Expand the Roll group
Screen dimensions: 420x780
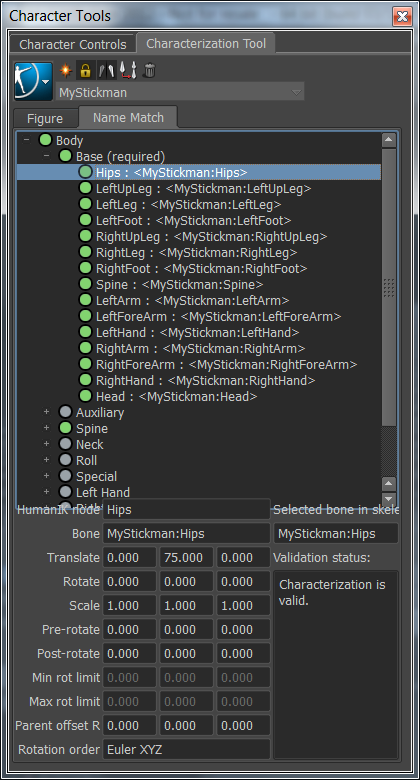click(x=46, y=460)
